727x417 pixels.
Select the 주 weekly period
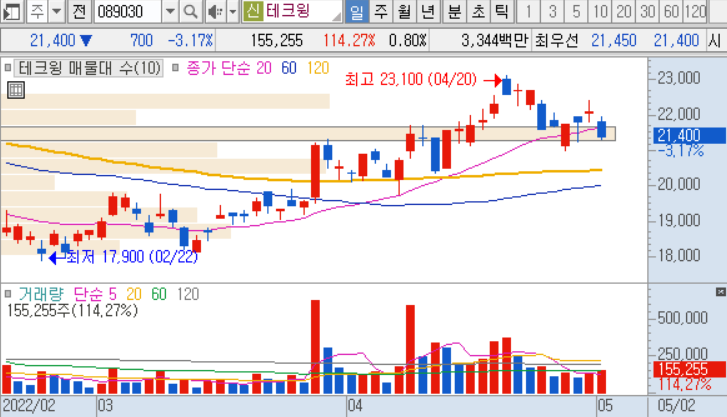381,11
